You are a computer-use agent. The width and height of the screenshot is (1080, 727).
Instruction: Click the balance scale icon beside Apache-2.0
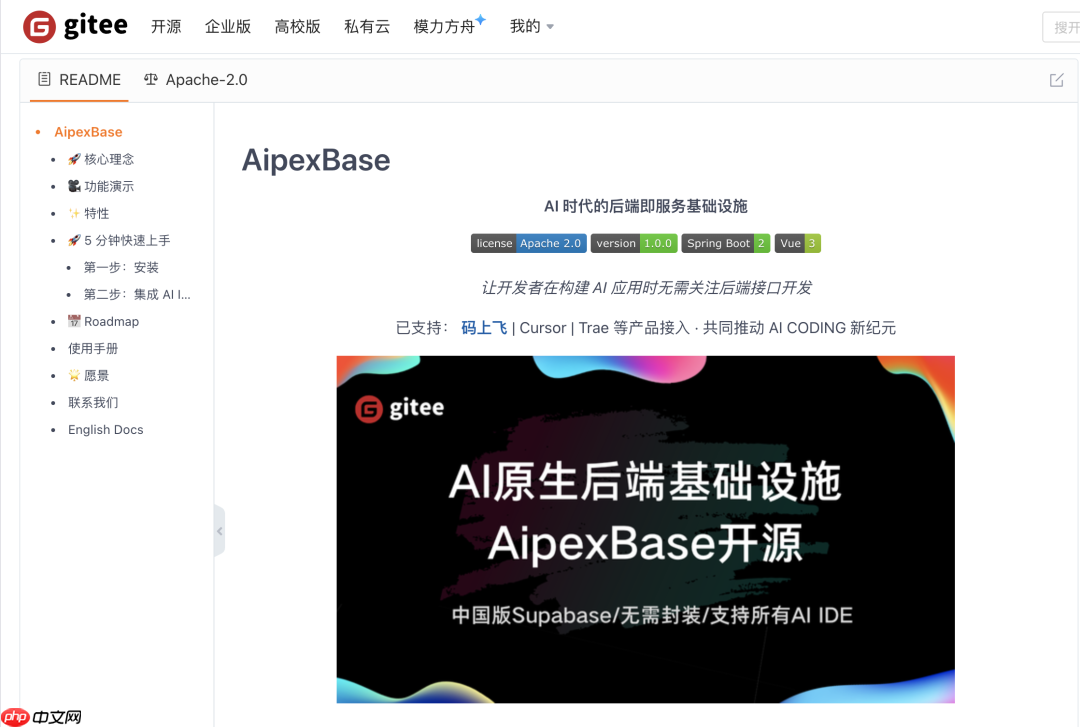click(x=153, y=79)
